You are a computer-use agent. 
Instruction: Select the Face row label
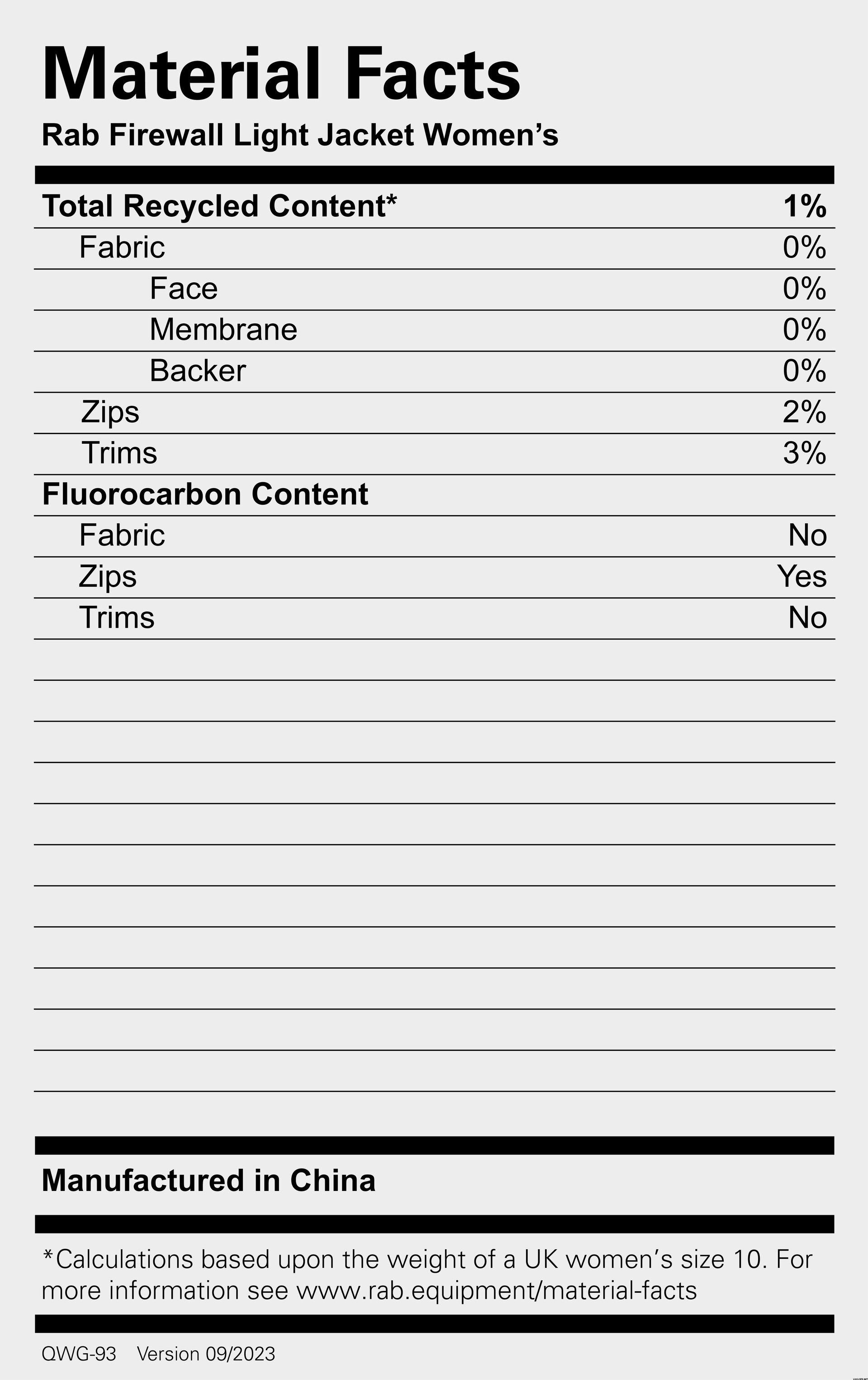(x=183, y=288)
